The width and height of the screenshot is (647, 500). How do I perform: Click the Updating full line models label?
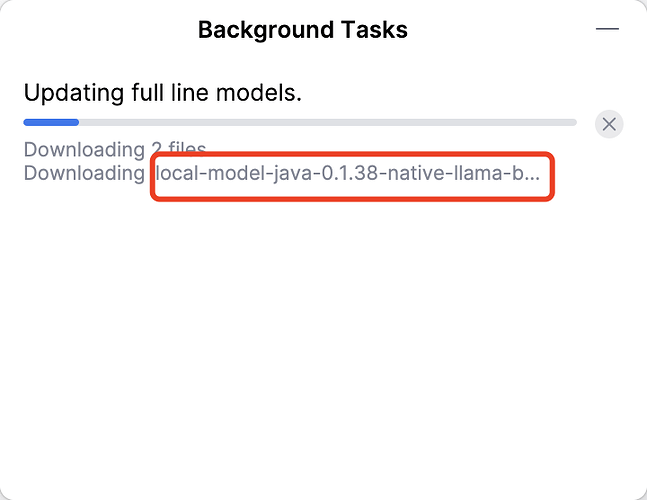163,93
